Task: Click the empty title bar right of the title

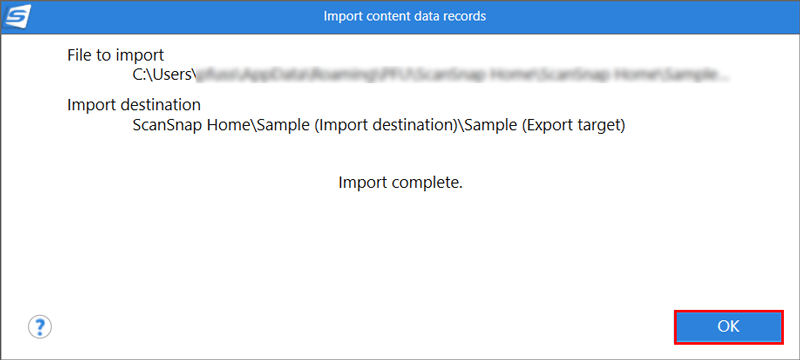Action: [638, 16]
